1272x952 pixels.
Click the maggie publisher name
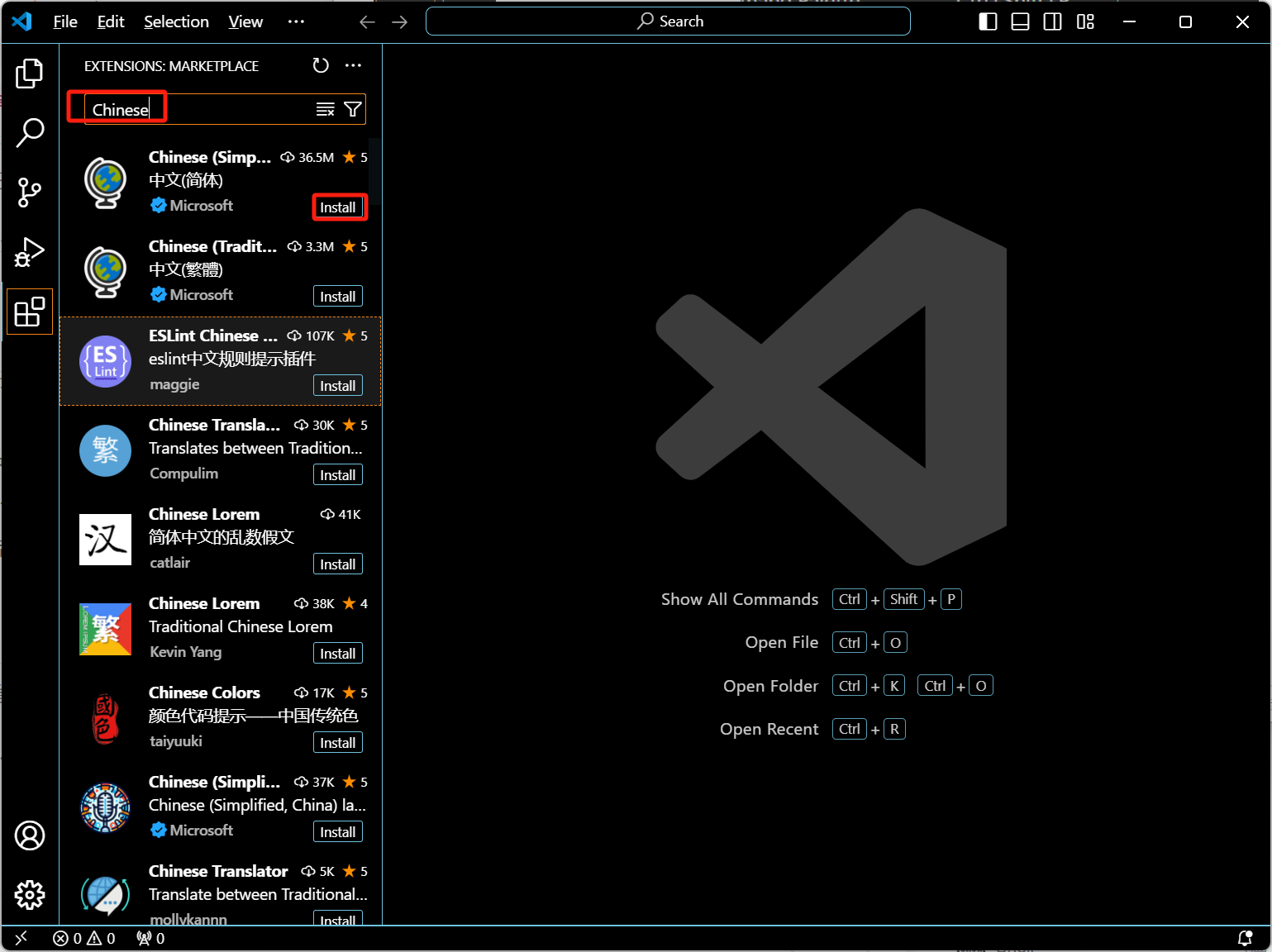click(x=174, y=384)
